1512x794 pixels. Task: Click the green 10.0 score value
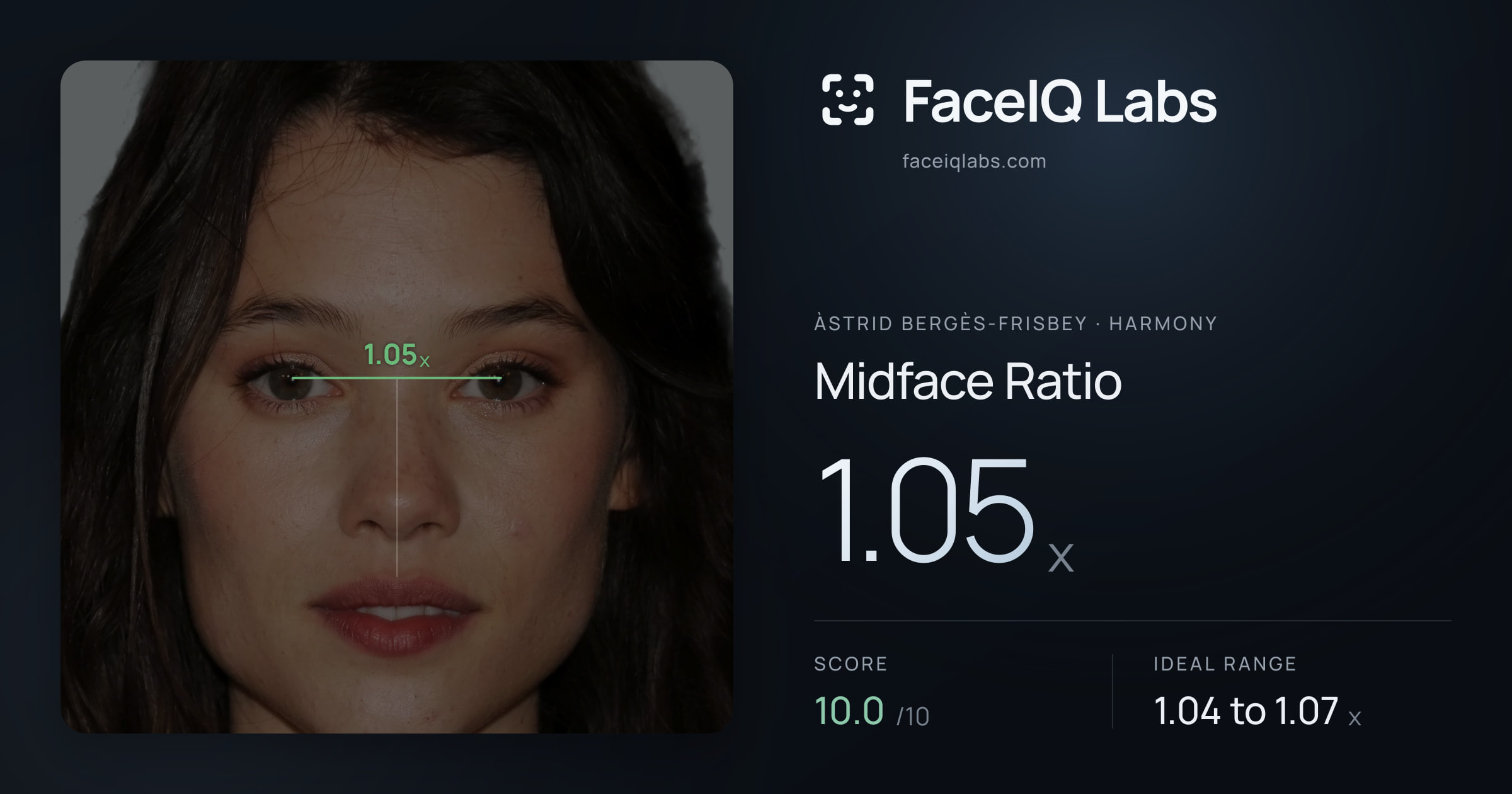point(849,711)
